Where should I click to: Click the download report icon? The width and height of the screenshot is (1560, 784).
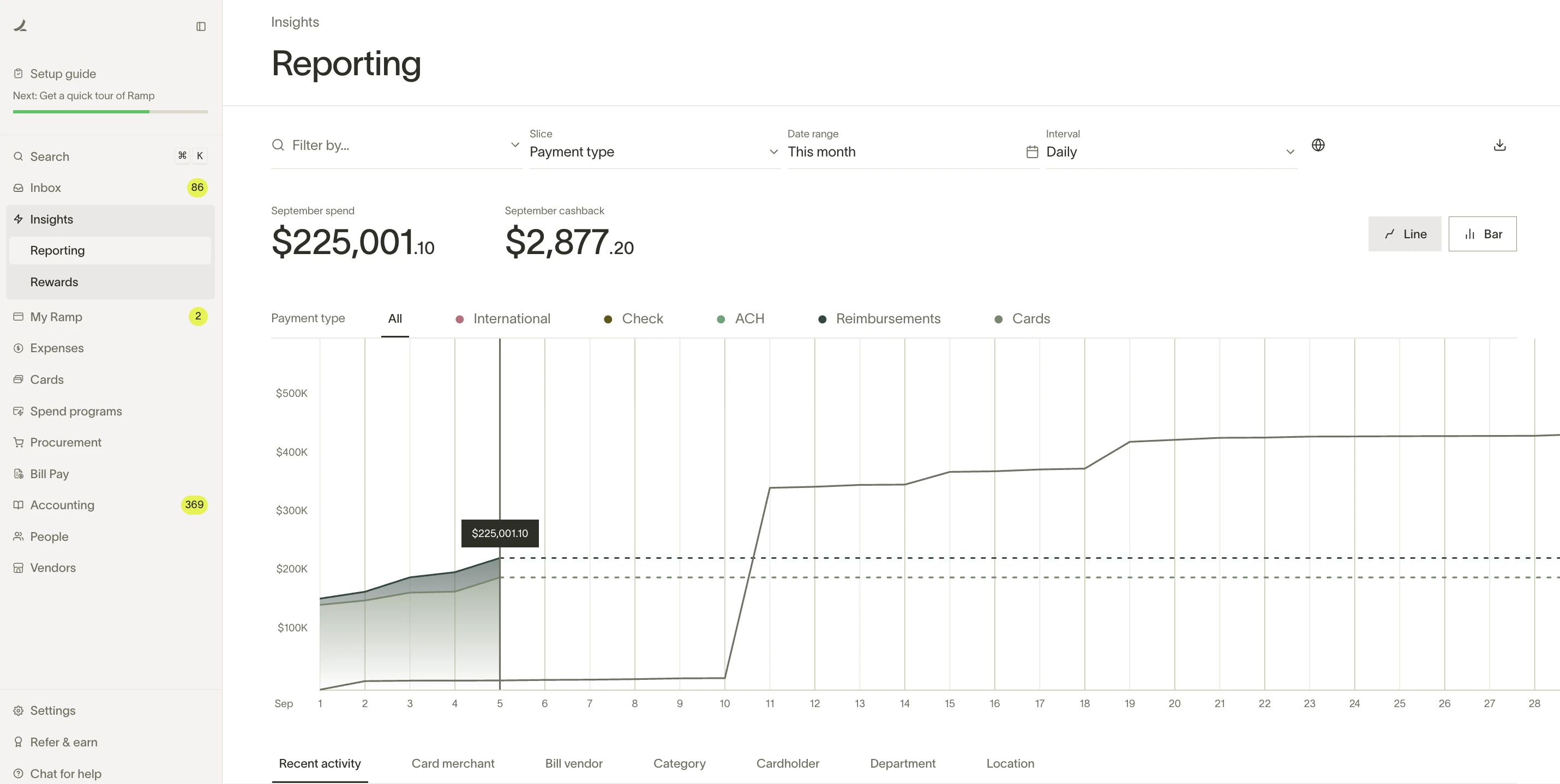(x=1499, y=146)
